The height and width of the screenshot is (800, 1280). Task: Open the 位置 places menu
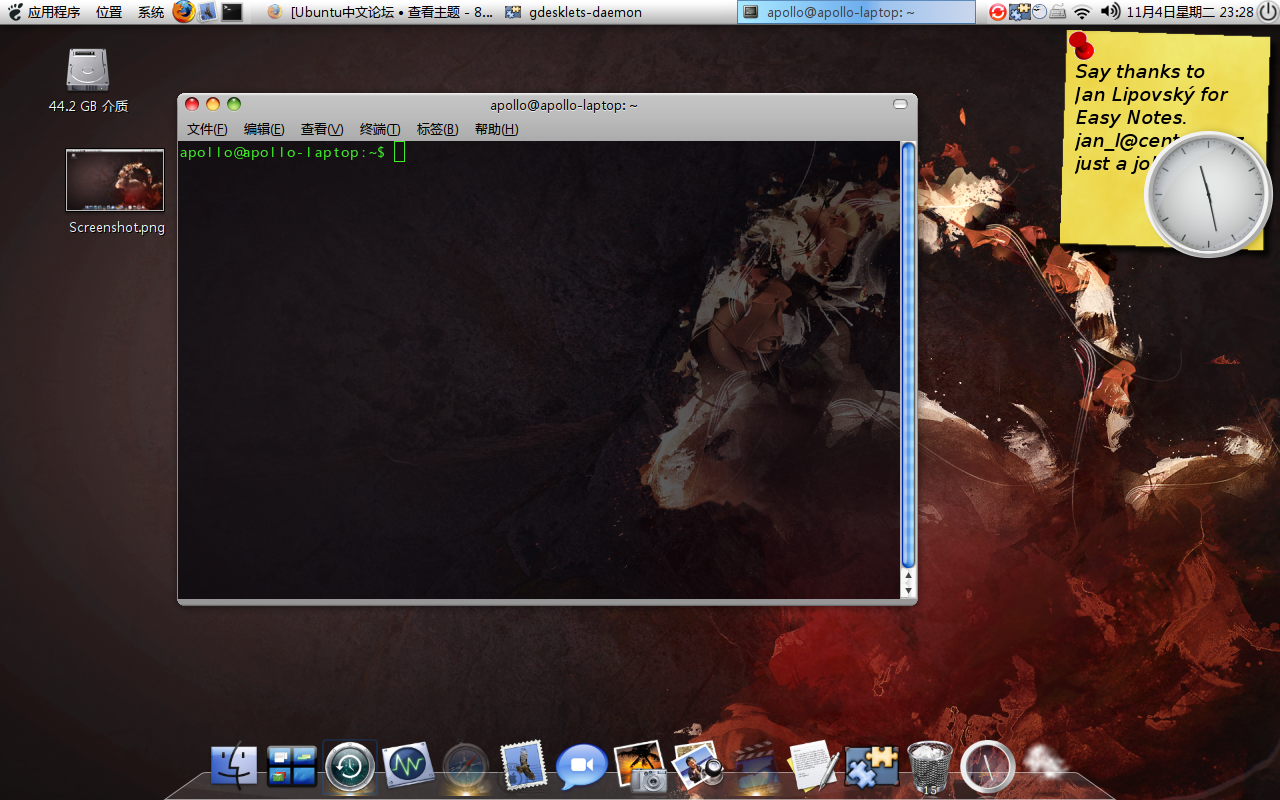coord(109,12)
